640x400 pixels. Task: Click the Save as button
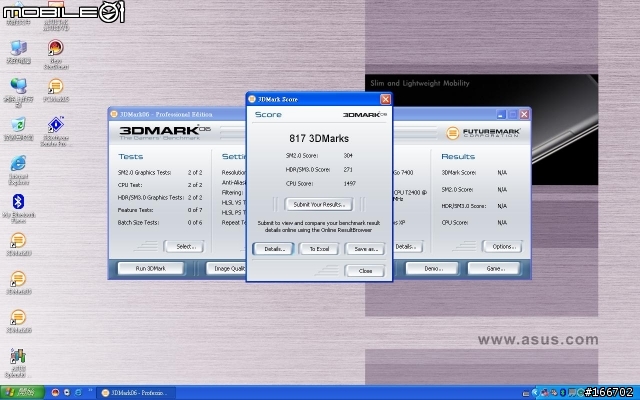coord(365,249)
